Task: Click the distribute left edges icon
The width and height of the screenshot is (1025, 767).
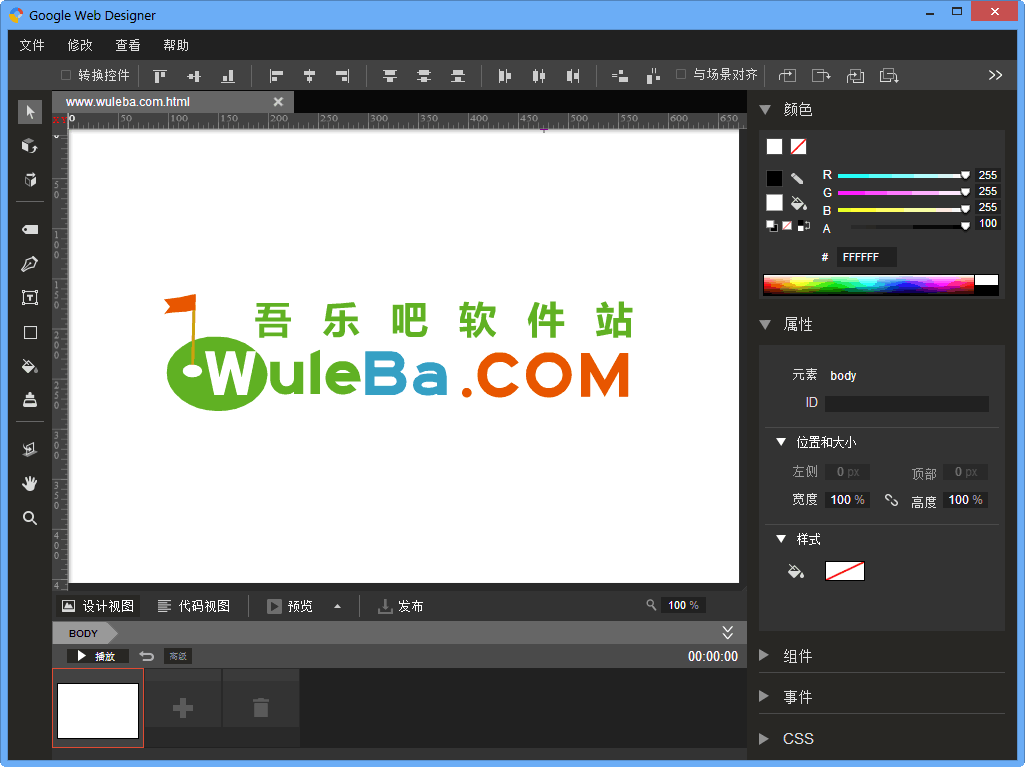Action: [505, 76]
